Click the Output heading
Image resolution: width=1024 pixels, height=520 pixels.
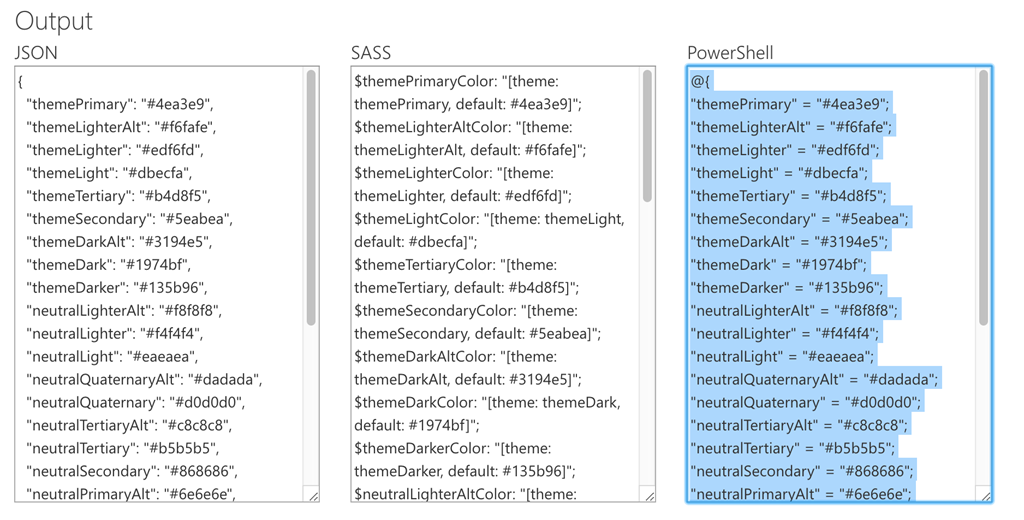point(54,22)
